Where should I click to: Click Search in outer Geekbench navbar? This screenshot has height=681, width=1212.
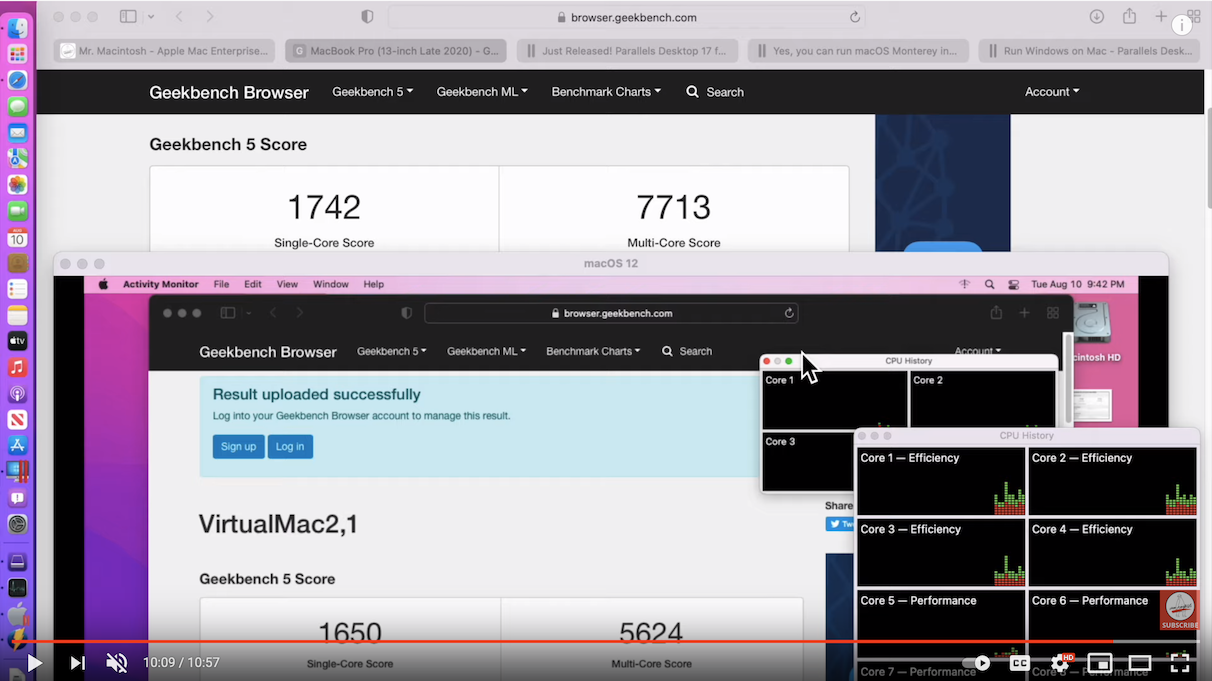tap(715, 92)
